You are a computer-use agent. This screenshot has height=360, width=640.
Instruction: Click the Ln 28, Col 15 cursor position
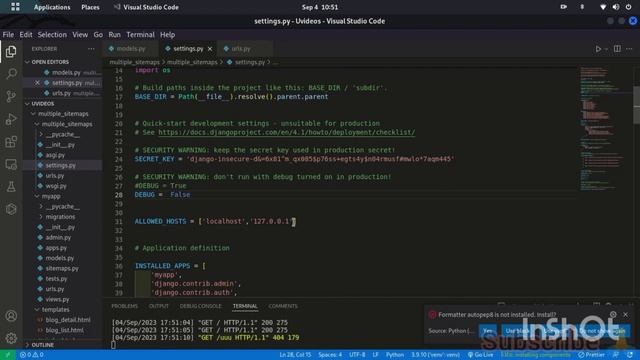click(295, 355)
